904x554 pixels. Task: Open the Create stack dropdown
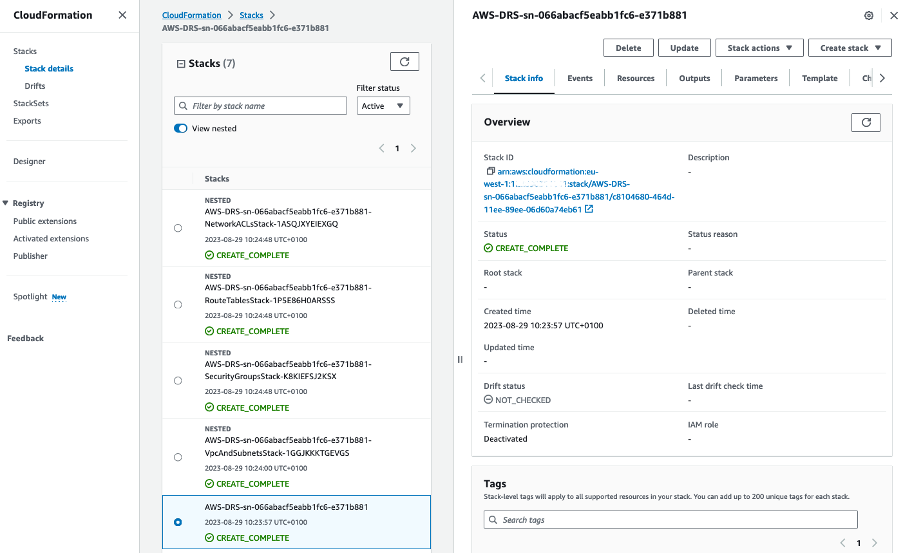850,48
